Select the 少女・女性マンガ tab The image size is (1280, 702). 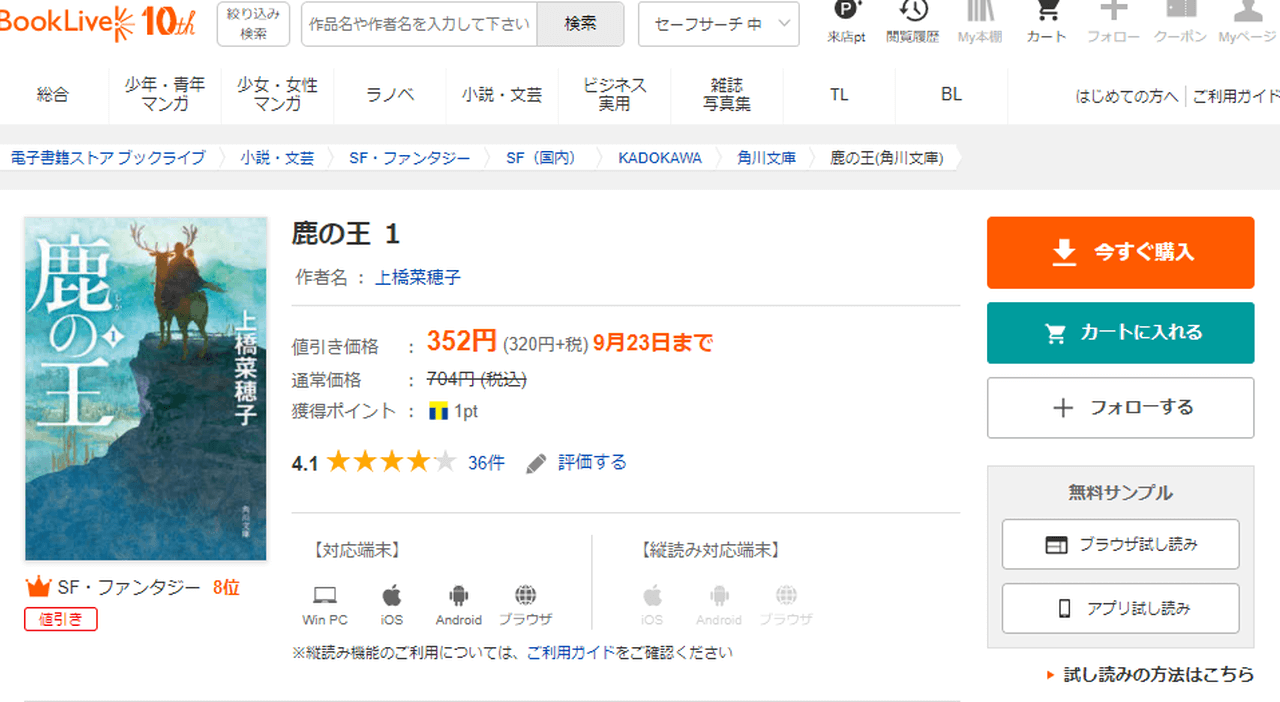click(x=277, y=95)
